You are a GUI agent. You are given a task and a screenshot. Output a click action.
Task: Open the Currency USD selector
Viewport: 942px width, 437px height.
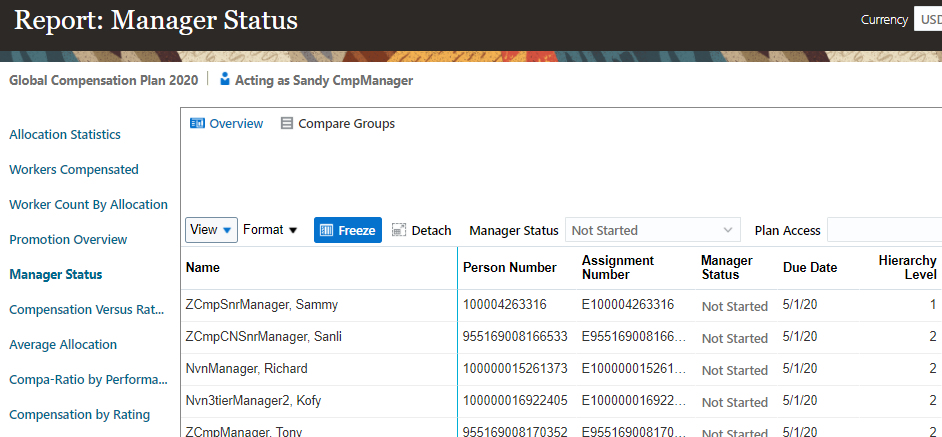point(926,19)
